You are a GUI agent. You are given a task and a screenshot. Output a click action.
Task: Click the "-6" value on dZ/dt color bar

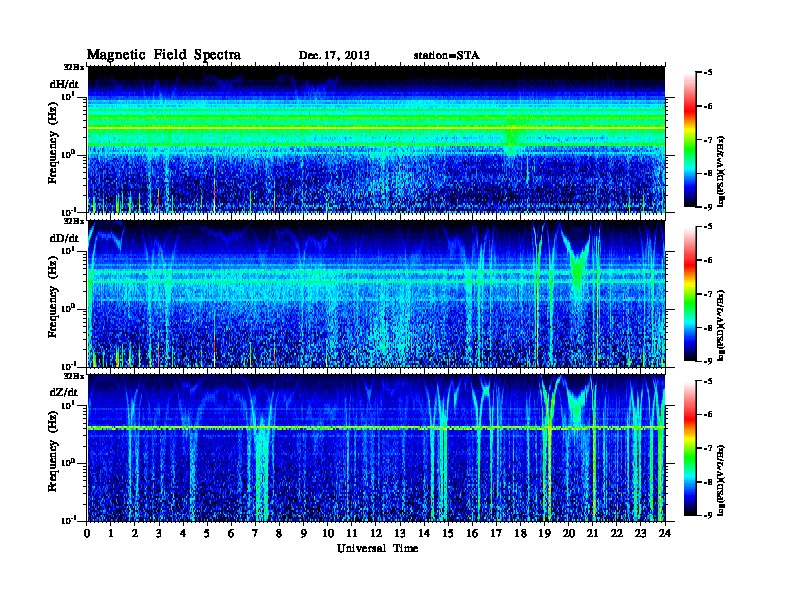[x=707, y=414]
